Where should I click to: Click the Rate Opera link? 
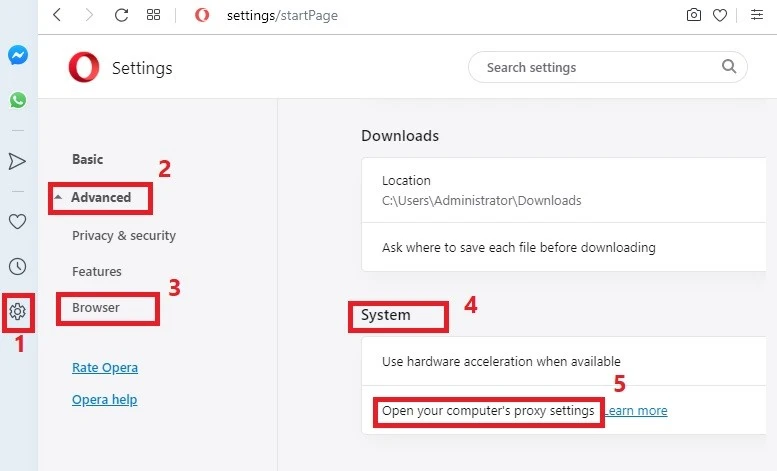point(105,367)
